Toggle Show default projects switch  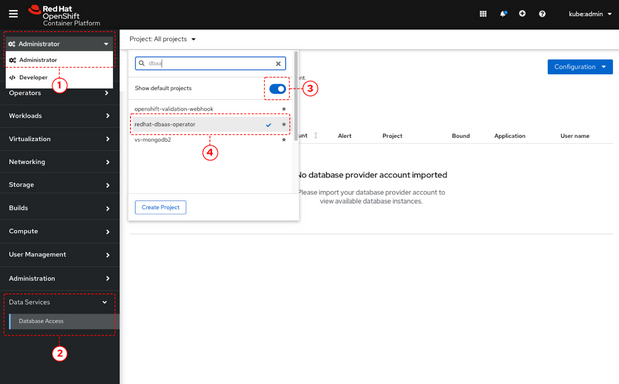point(277,89)
